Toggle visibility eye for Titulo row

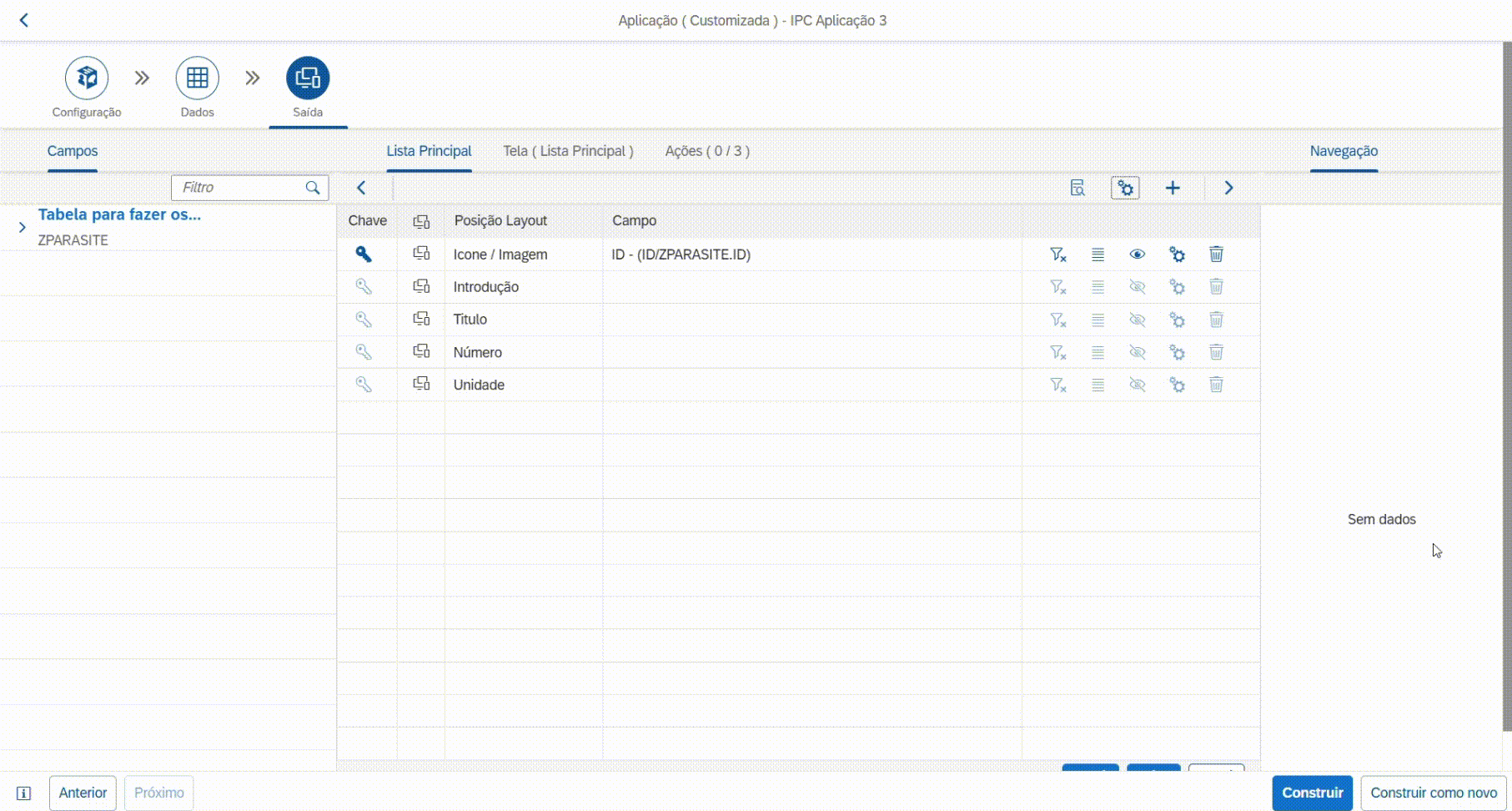pos(1137,320)
